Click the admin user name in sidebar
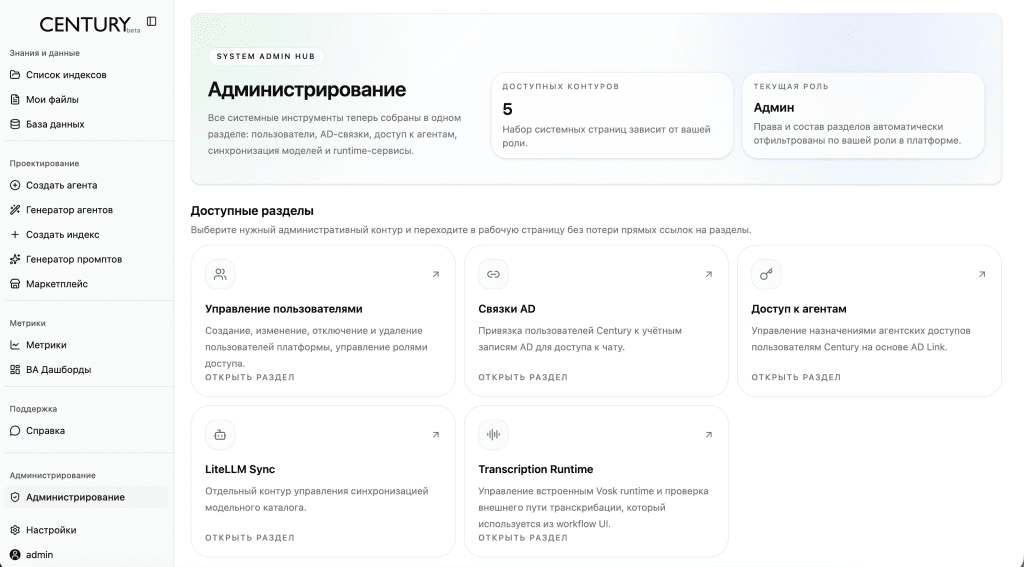Viewport: 1024px width, 567px height. [39, 555]
